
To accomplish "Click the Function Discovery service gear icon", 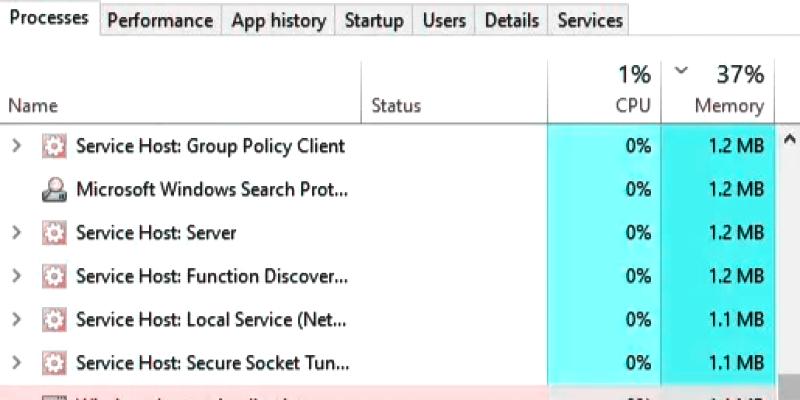I will click(54, 277).
